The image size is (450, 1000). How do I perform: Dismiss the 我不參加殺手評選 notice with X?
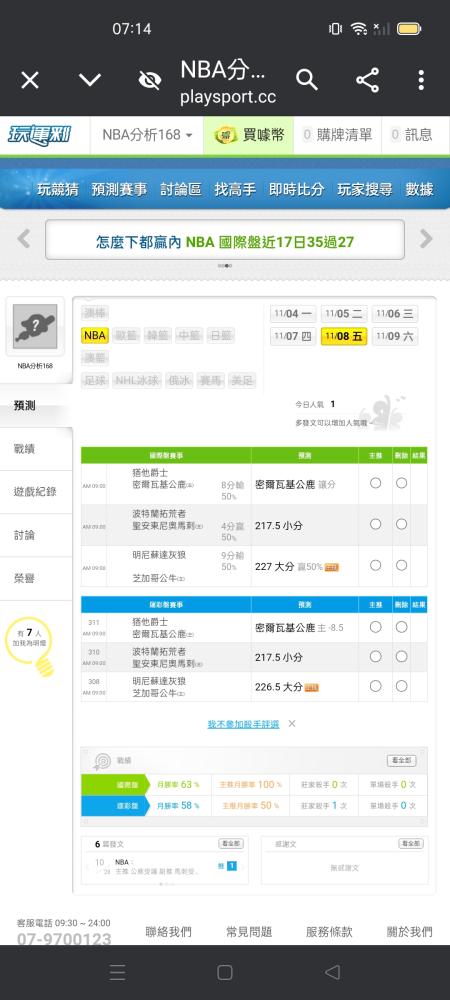pos(291,724)
